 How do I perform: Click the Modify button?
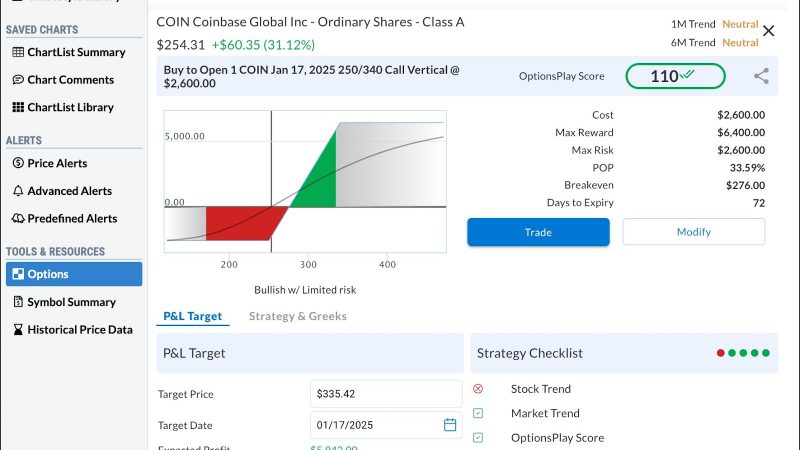(x=694, y=232)
